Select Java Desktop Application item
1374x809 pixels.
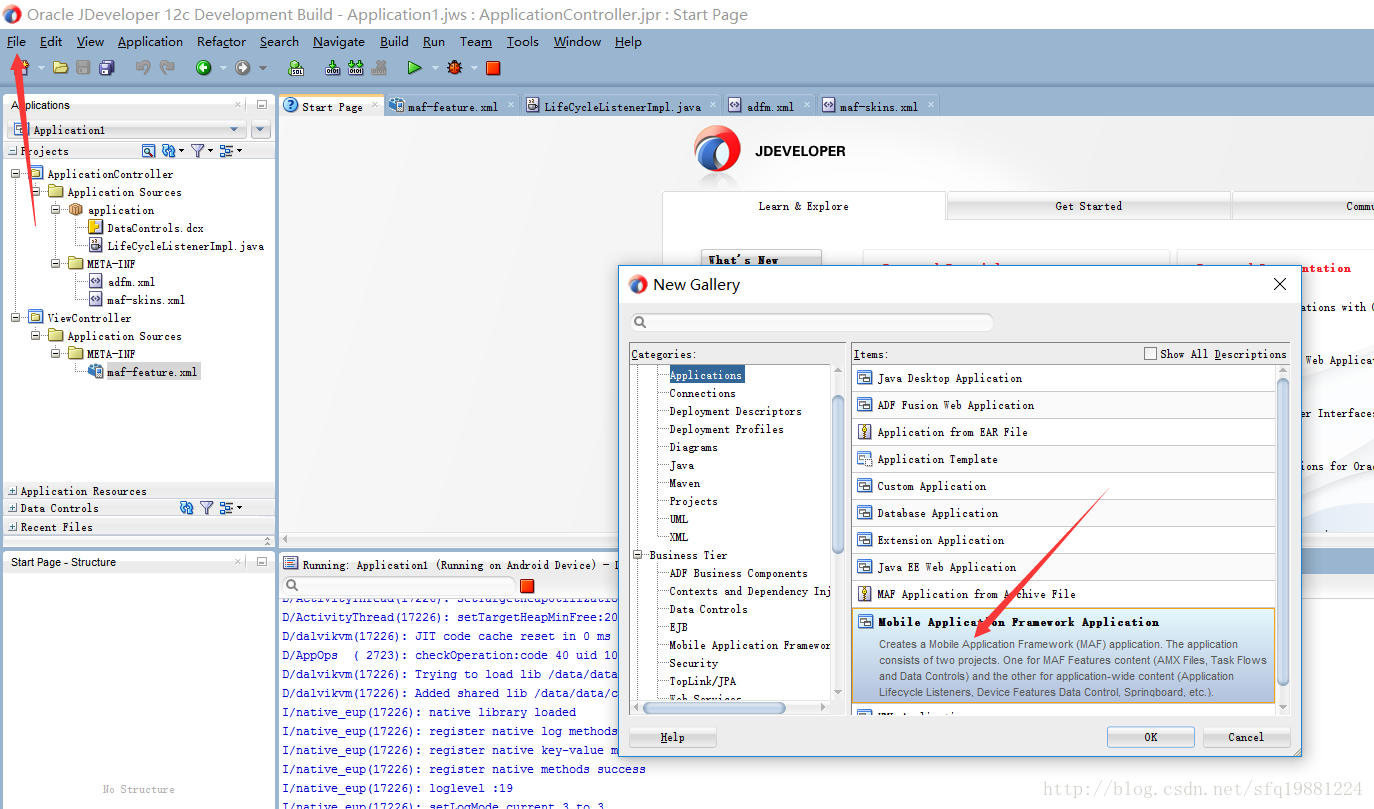[1064, 378]
